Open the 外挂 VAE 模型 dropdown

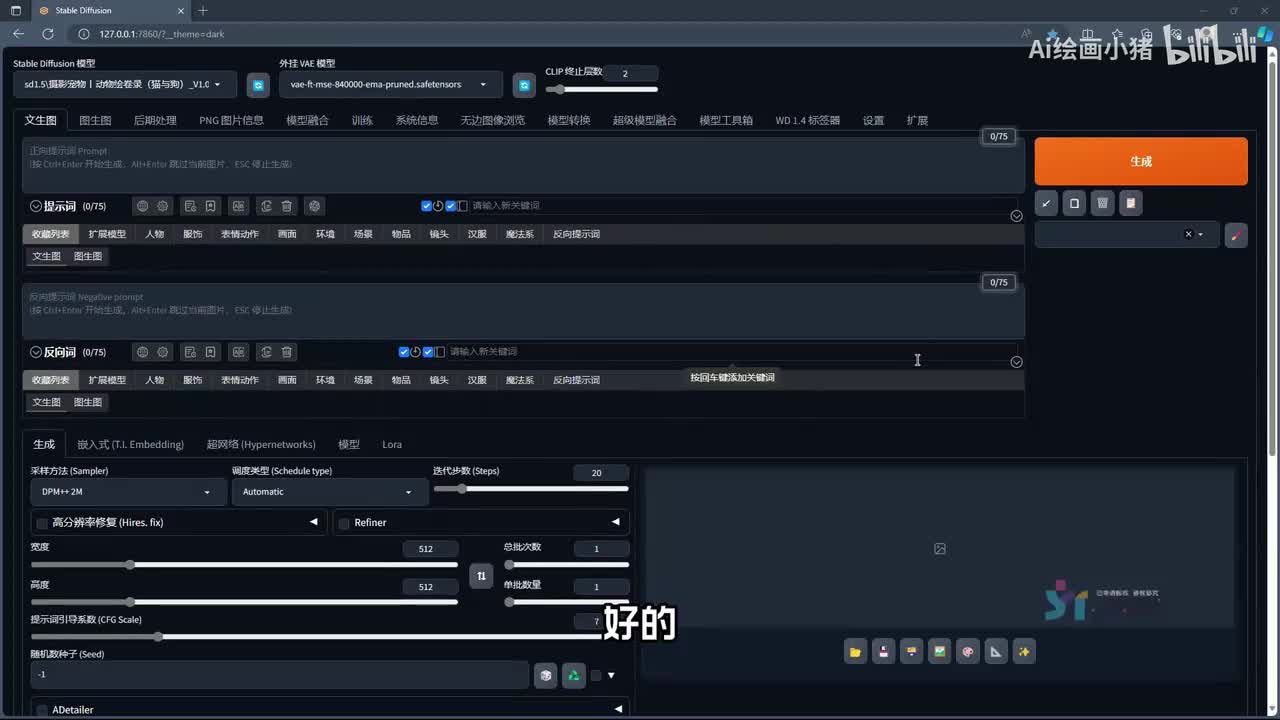tap(391, 85)
